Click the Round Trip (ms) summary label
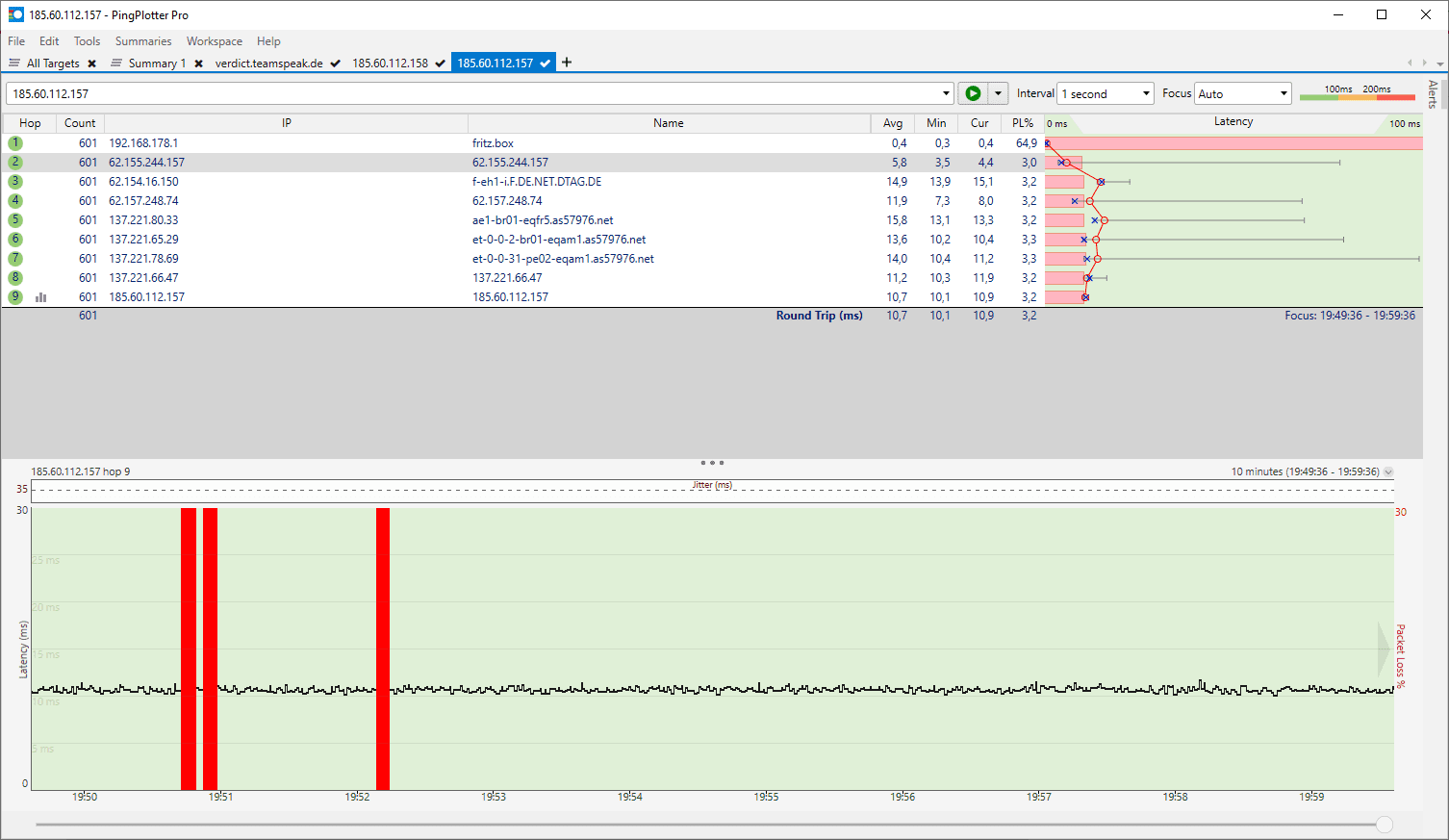This screenshot has width=1449, height=840. [820, 316]
